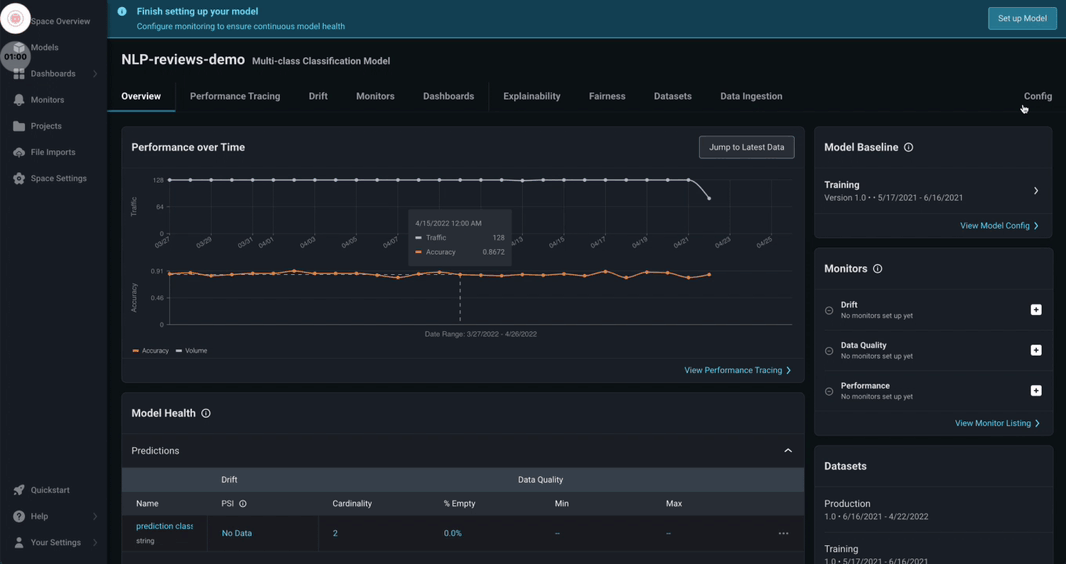
Task: Expand the Dashboards sidebar submenu arrow
Action: click(94, 73)
